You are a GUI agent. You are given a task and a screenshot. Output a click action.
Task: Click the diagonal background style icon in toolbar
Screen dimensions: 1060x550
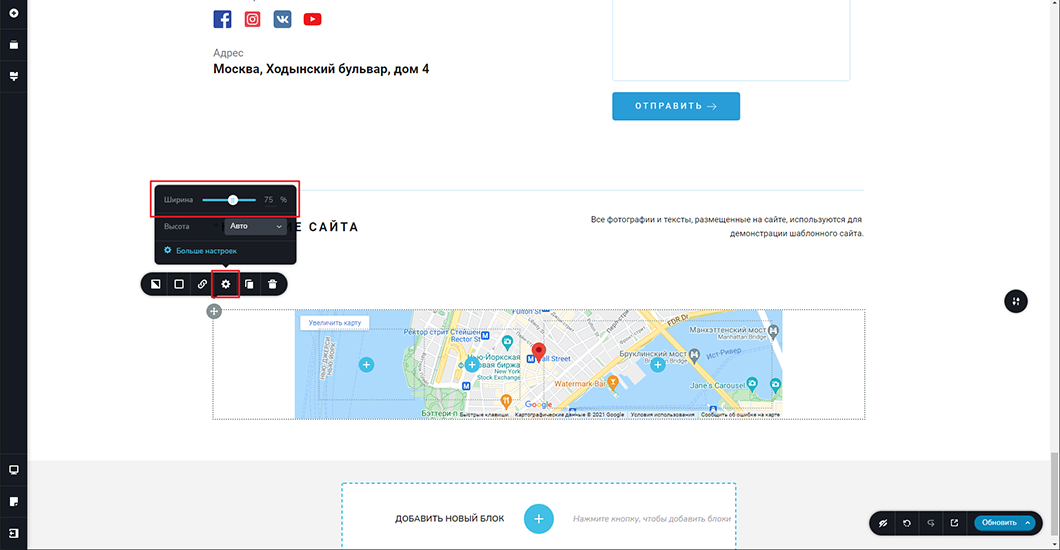point(155,284)
